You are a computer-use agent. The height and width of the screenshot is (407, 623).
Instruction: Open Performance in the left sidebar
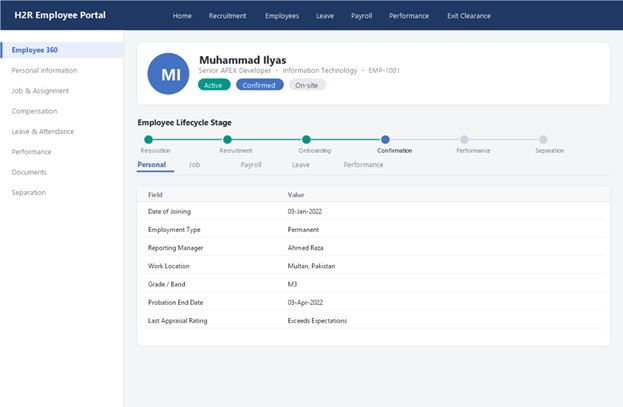(31, 152)
